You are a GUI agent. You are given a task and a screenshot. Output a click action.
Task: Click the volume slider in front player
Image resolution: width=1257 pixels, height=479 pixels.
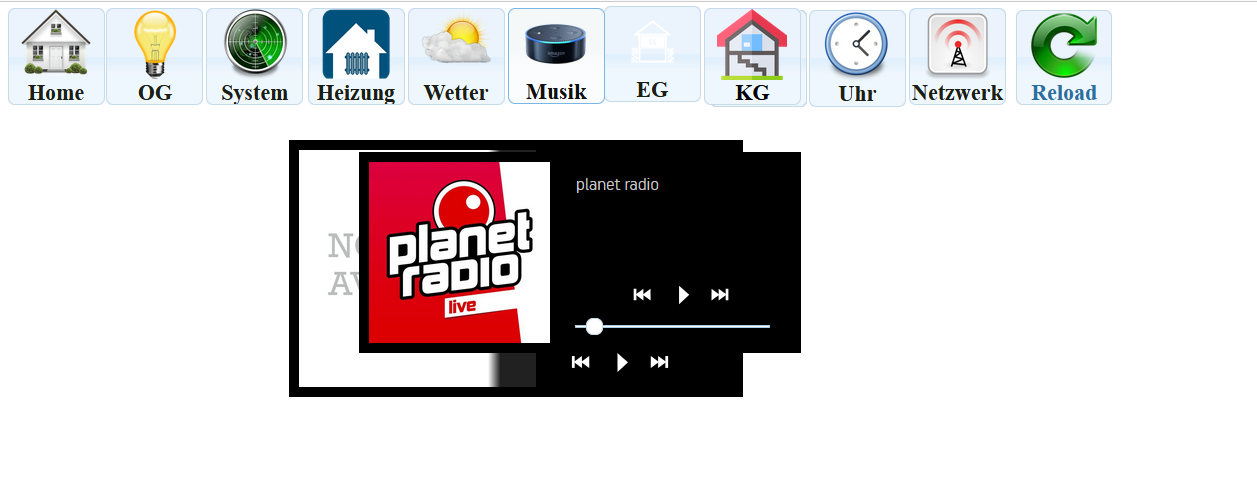[672, 326]
